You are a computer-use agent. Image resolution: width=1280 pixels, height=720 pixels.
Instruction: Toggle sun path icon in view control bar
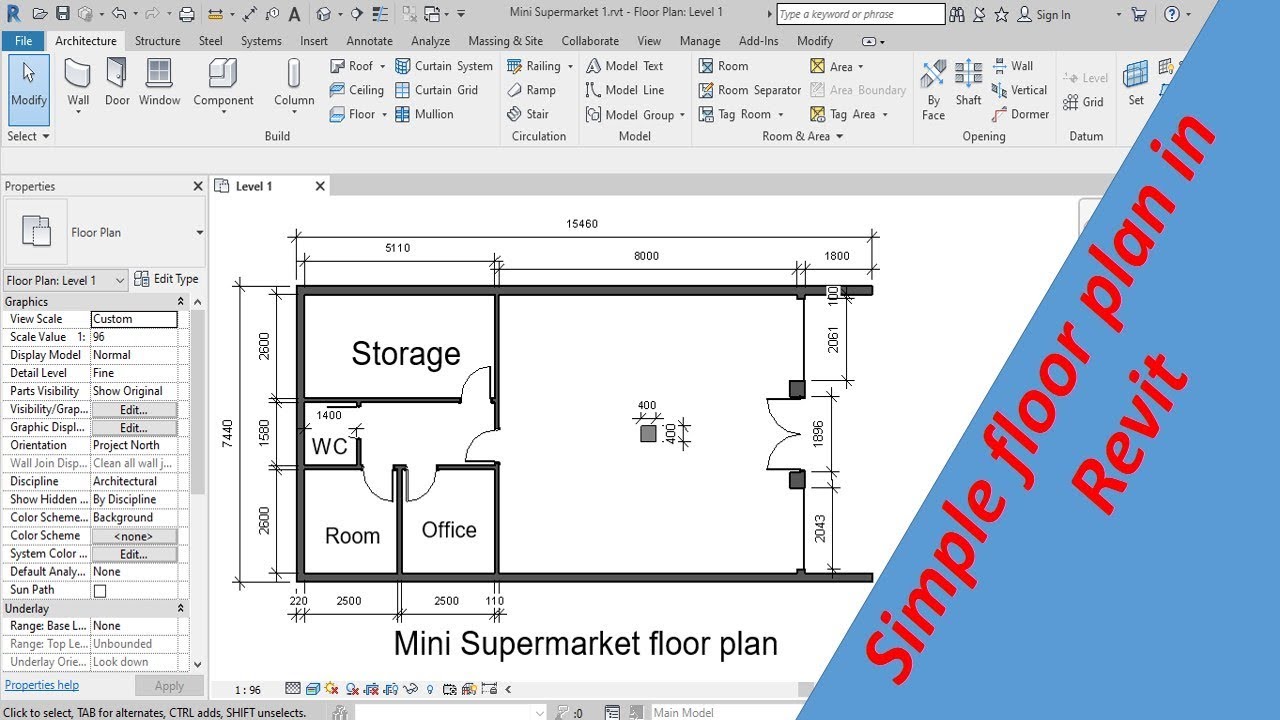tap(333, 689)
